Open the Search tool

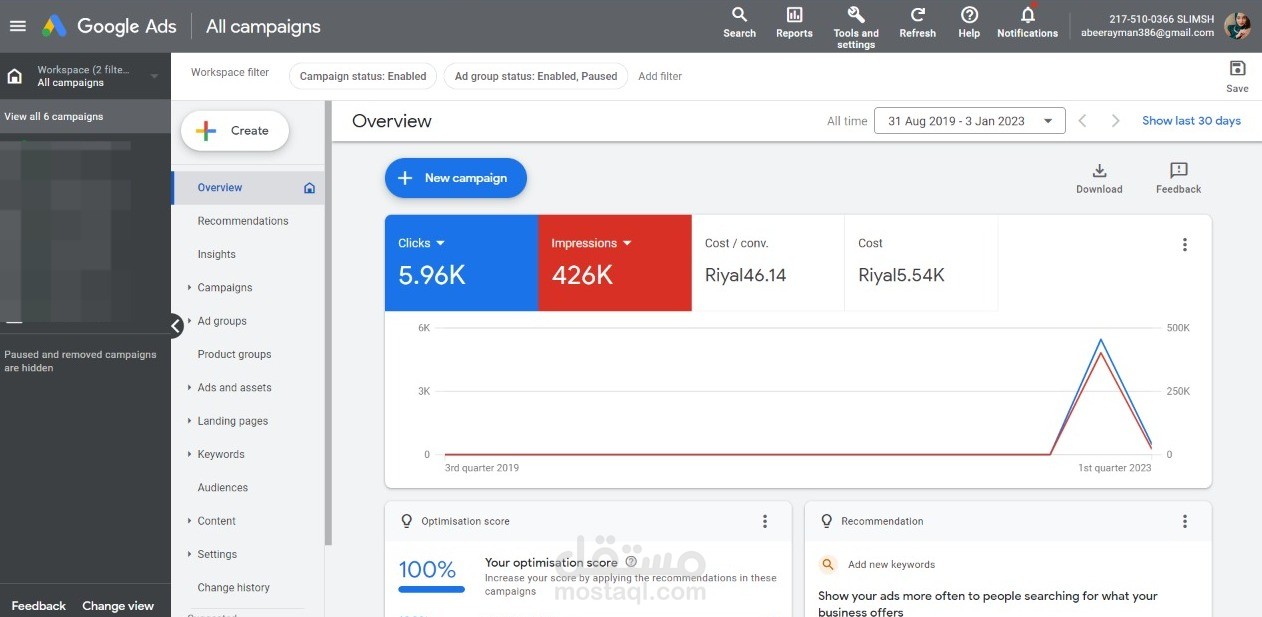pyautogui.click(x=739, y=22)
